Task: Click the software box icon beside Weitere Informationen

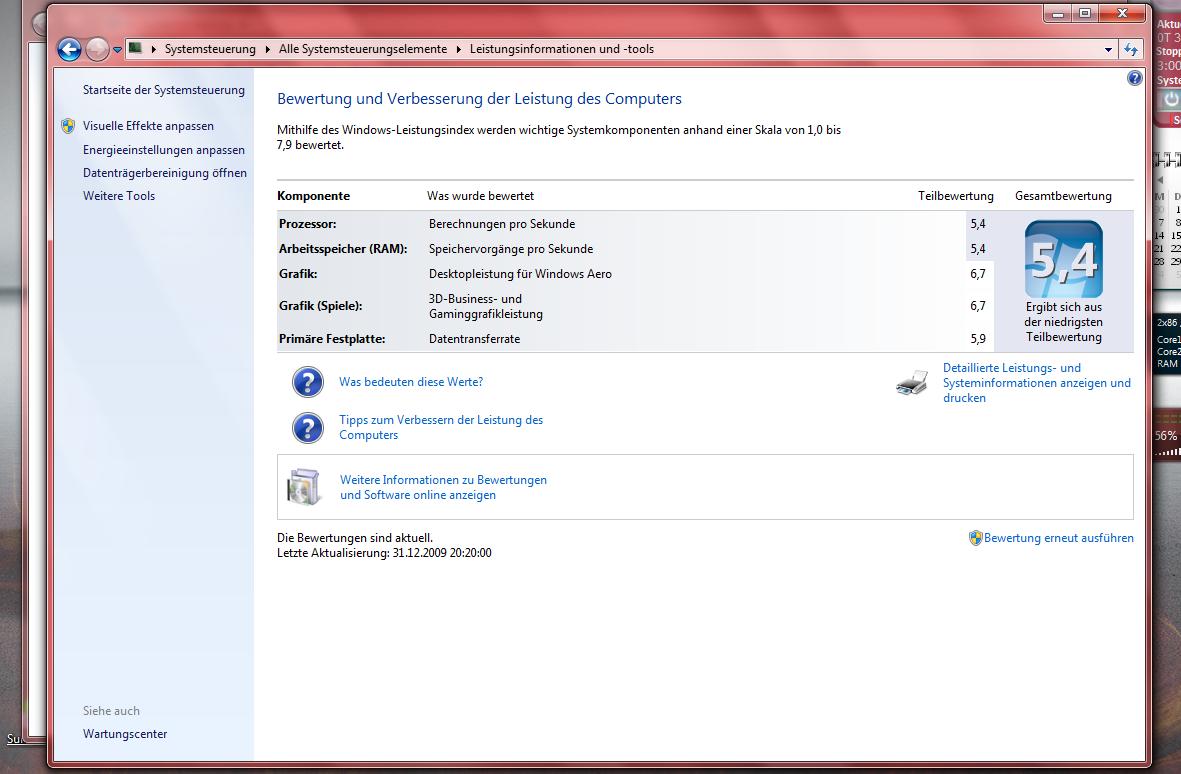Action: [x=304, y=486]
